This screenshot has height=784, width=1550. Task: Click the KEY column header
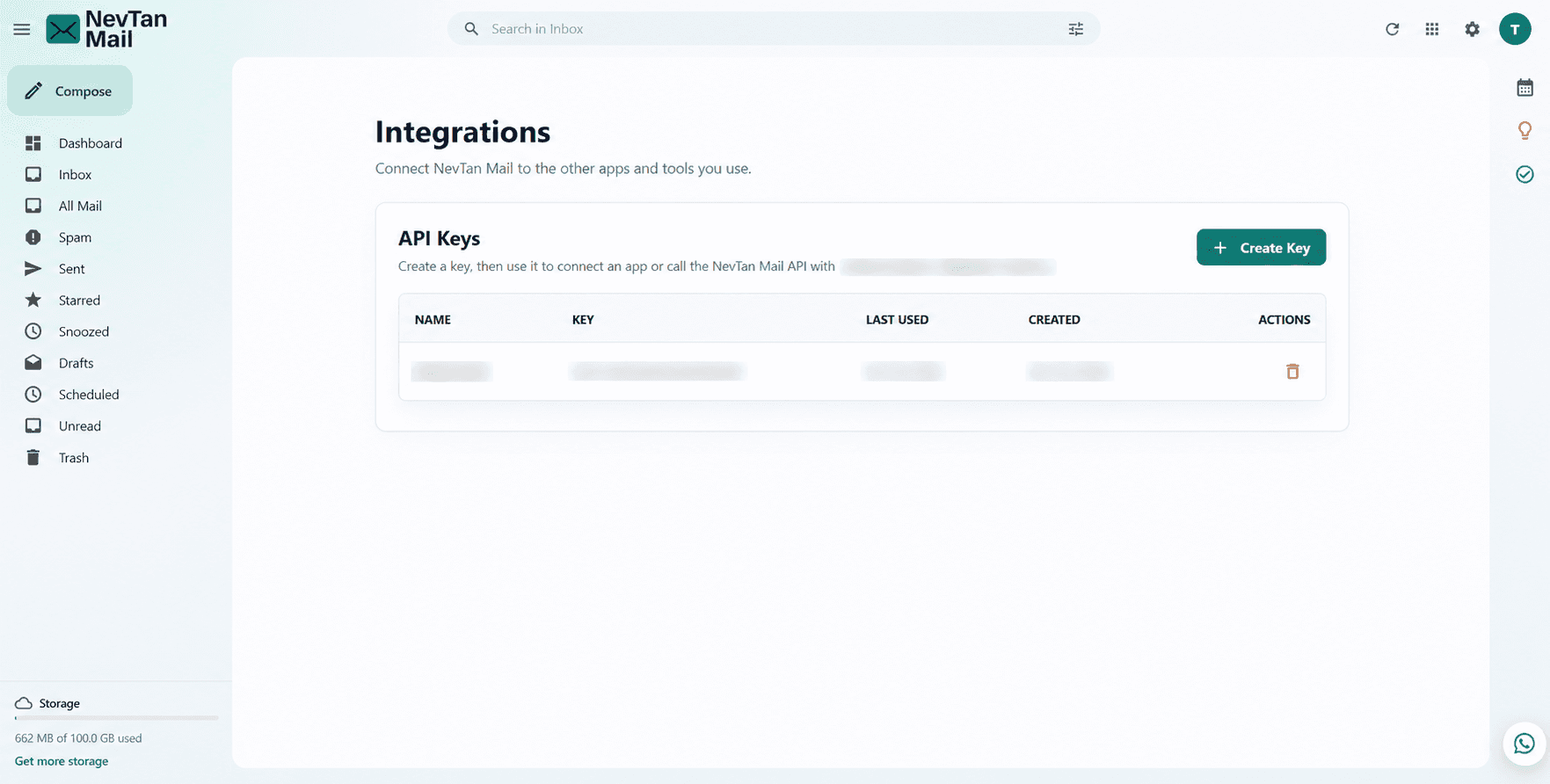point(583,320)
